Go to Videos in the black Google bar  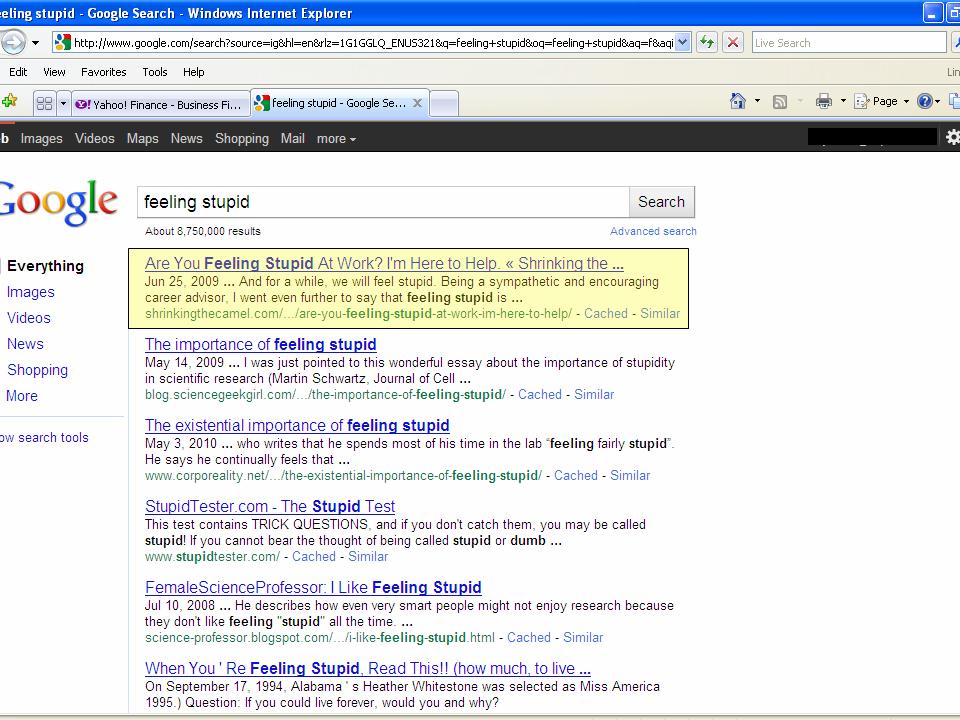(95, 138)
